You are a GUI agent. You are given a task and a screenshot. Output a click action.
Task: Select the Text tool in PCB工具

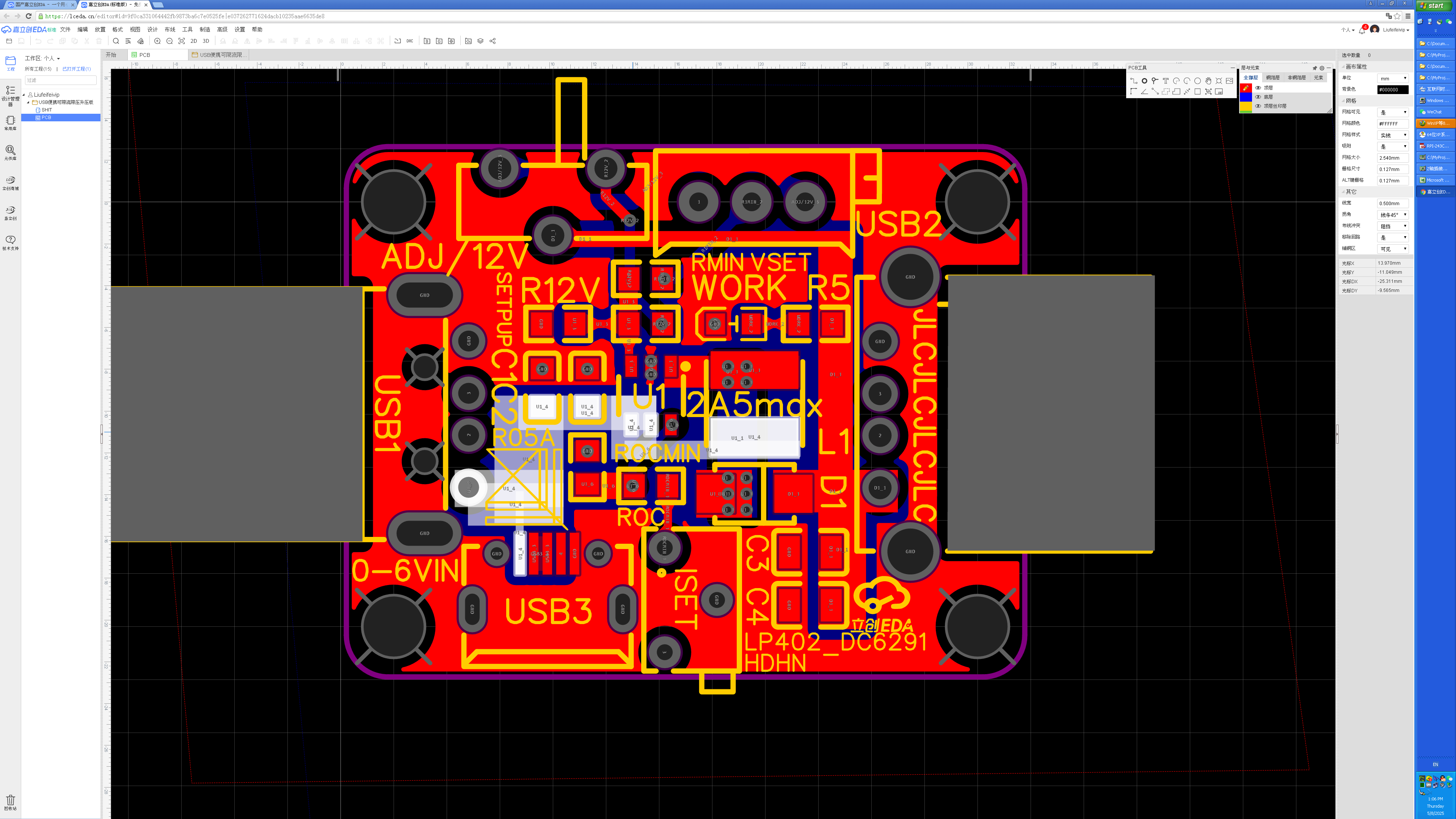[x=1166, y=81]
